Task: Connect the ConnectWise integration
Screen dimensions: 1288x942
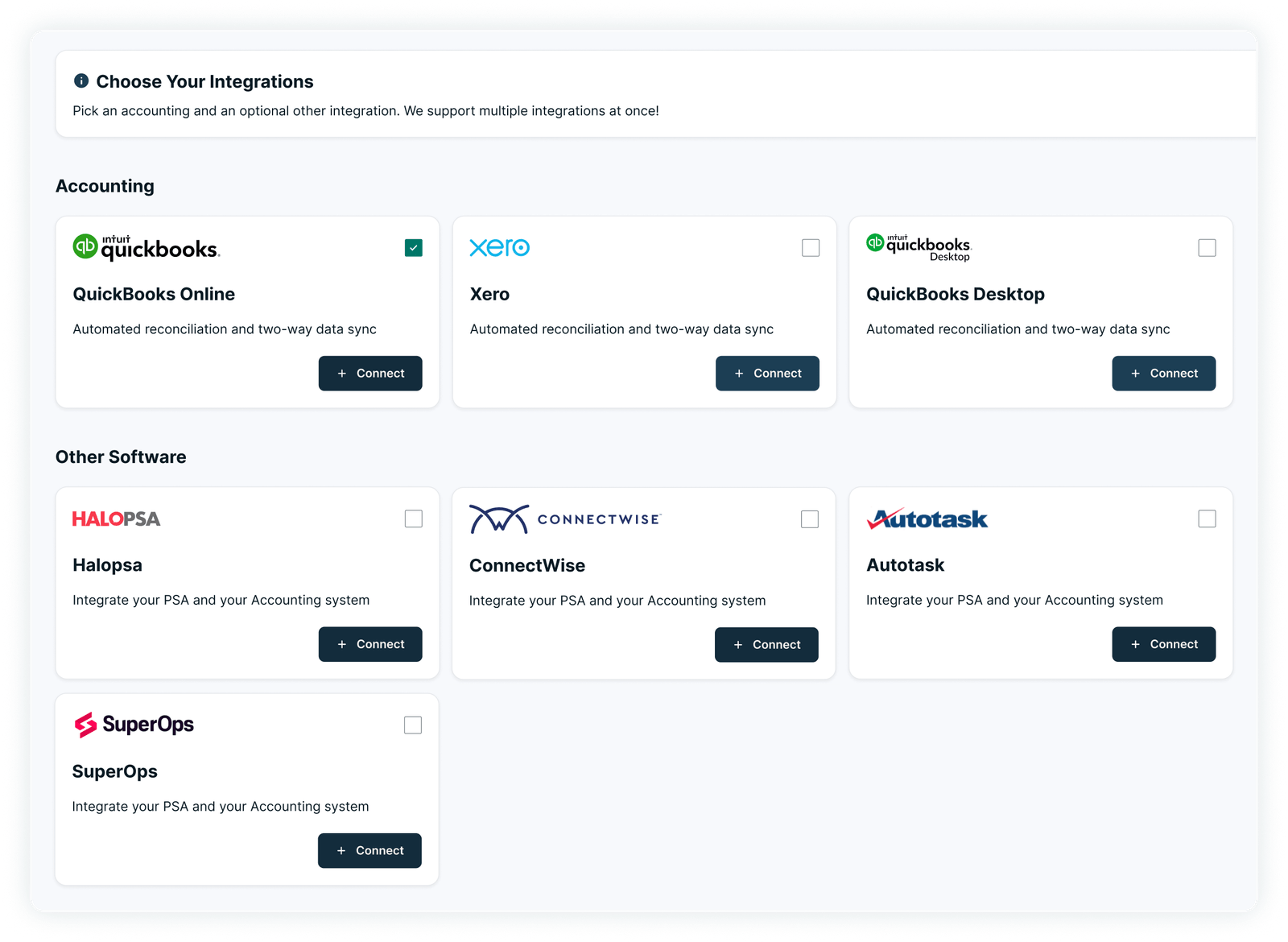Action: pyautogui.click(x=766, y=644)
